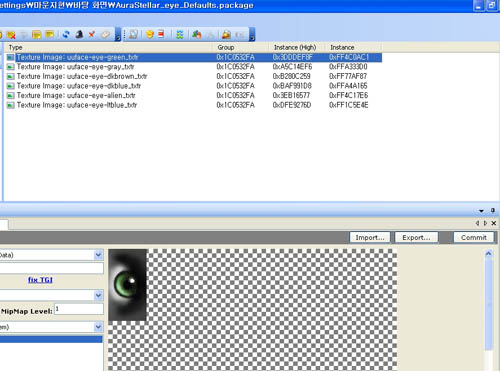Viewport: 500px width, 371px height.
Task: Click the black hat toolbar icon
Action: [79, 34]
